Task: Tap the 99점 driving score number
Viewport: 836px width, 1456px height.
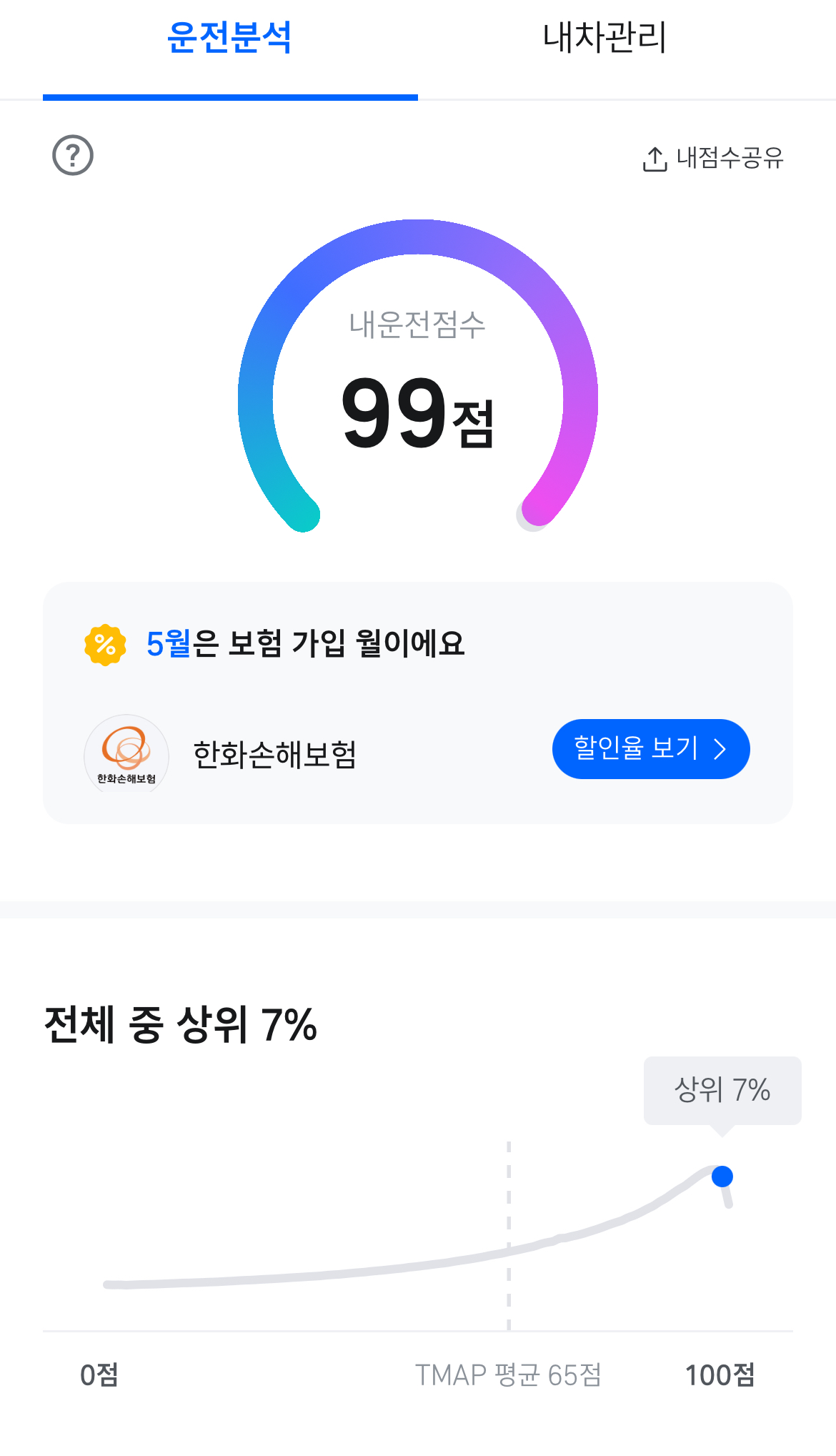Action: pyautogui.click(x=418, y=413)
